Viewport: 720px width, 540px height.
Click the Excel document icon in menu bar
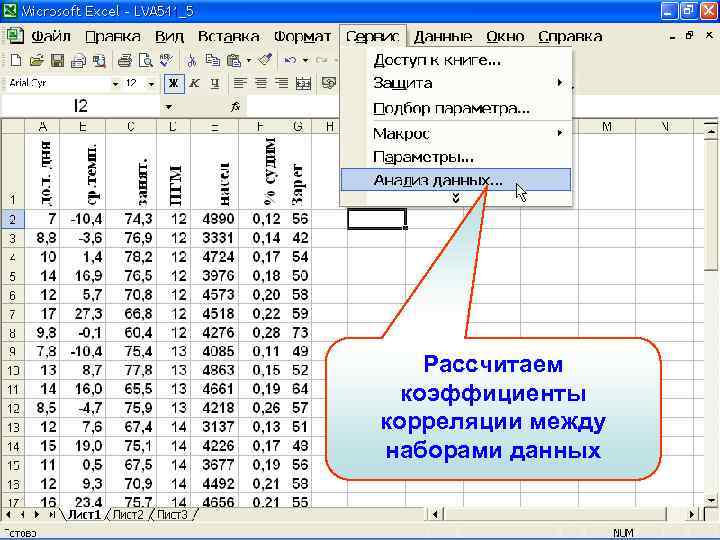15,36
